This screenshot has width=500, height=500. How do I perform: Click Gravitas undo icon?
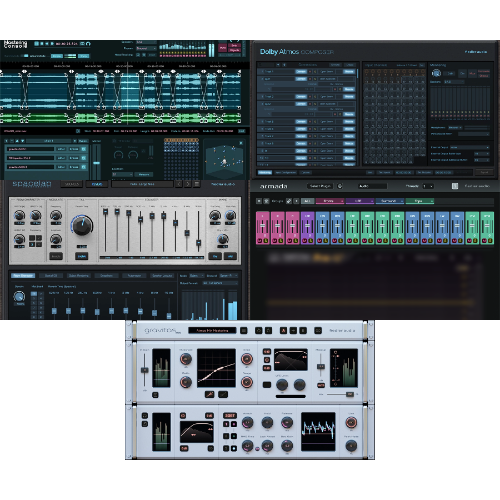pyautogui.click(x=258, y=330)
